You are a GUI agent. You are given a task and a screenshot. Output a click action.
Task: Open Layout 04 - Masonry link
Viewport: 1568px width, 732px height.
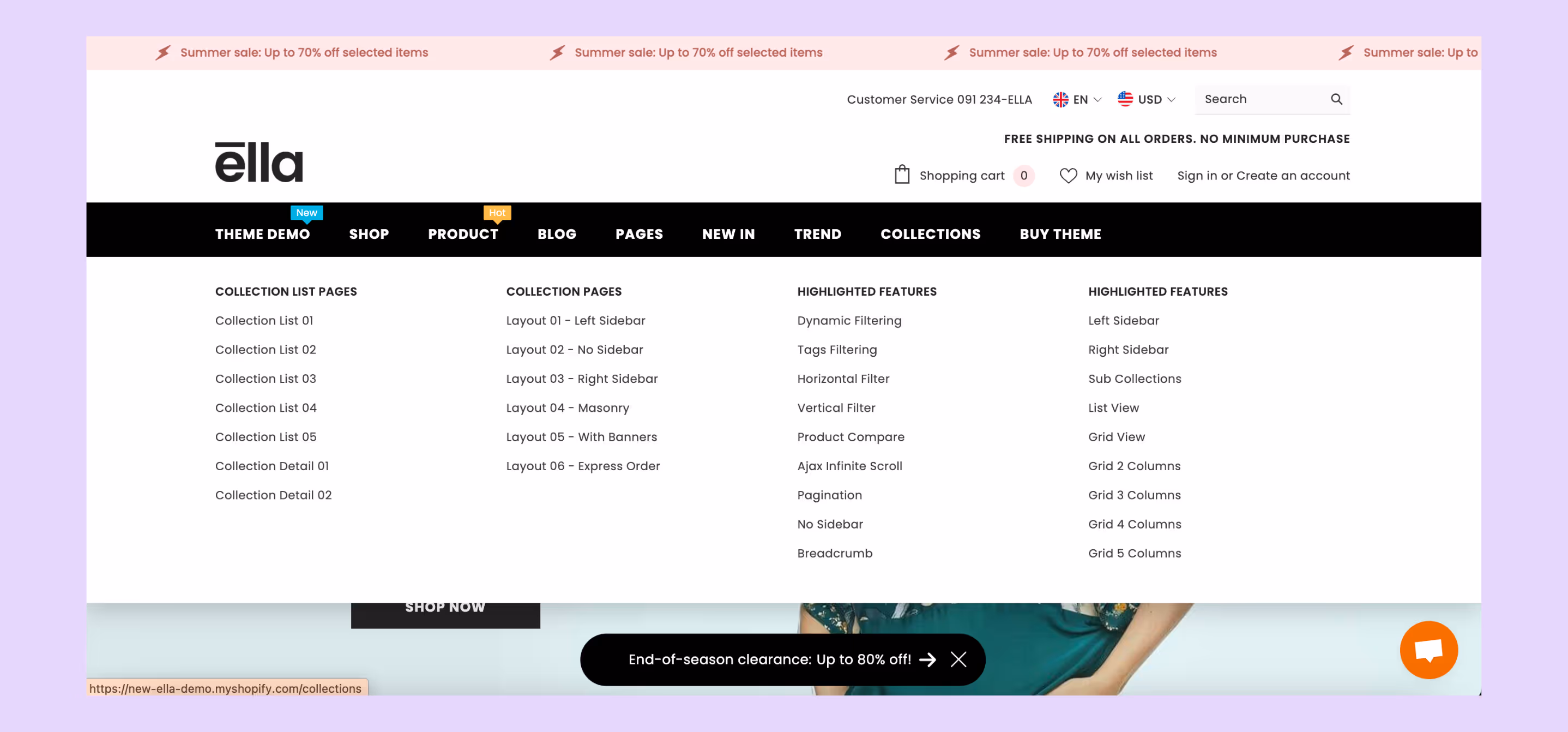pos(568,408)
